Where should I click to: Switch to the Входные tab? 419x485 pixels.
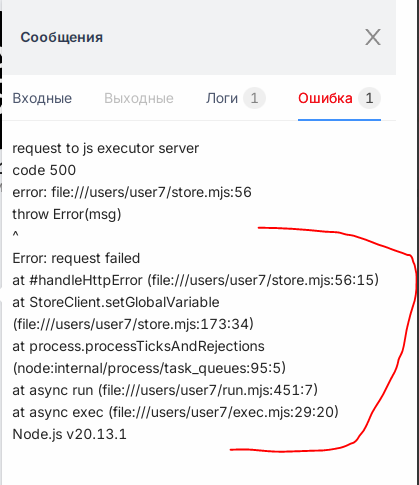pyautogui.click(x=42, y=98)
